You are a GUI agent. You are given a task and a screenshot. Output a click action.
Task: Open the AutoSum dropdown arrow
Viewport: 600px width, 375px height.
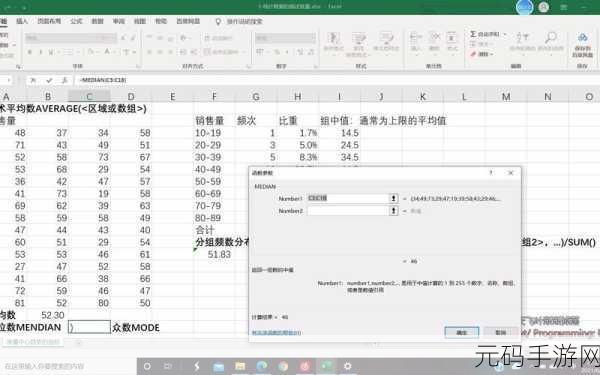point(505,34)
